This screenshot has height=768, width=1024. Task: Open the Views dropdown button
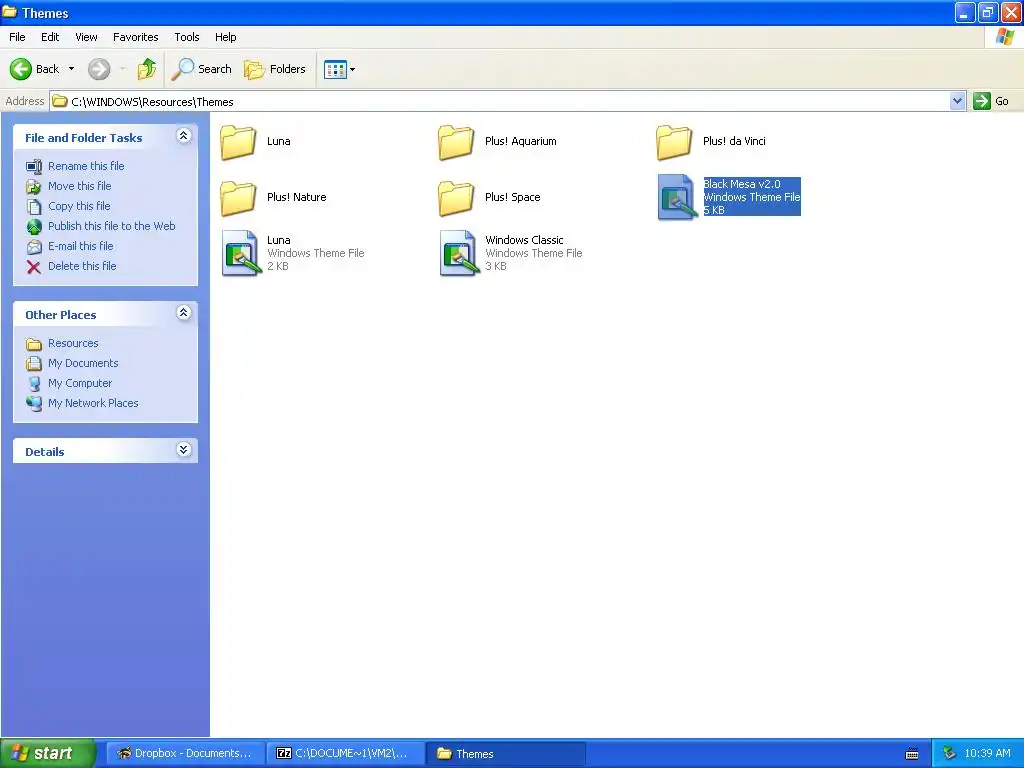[340, 69]
